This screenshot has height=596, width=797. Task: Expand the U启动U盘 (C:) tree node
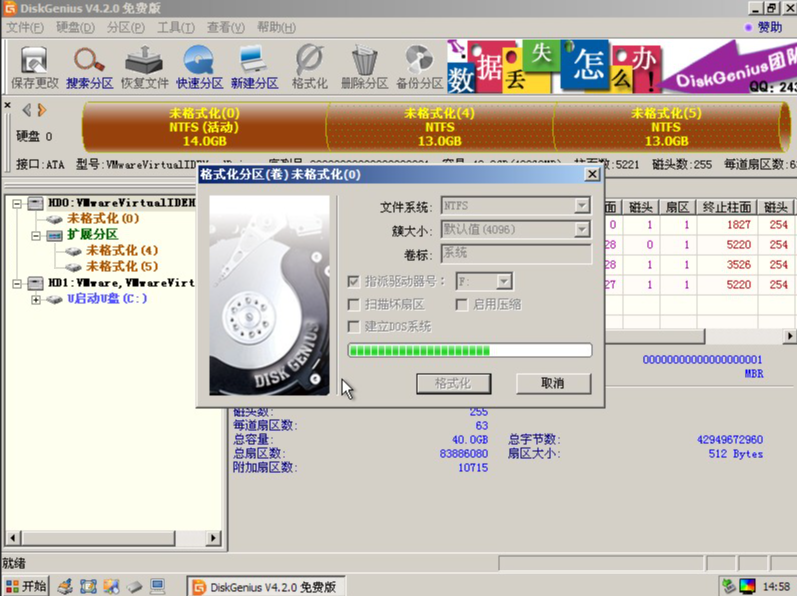coord(36,299)
